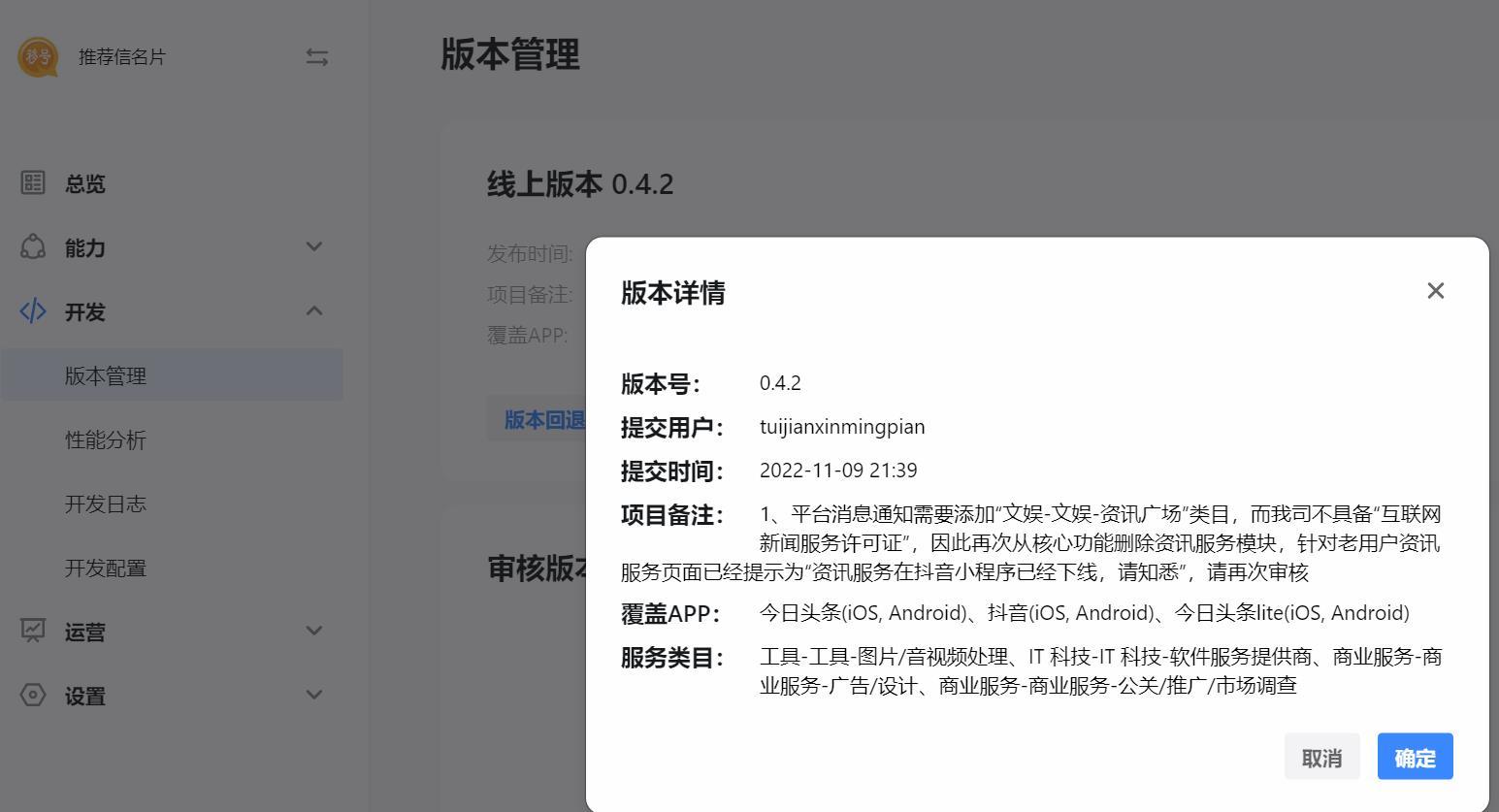Viewport: 1499px width, 812px height.
Task: Click the switch-app arrows icon
Action: (x=317, y=57)
